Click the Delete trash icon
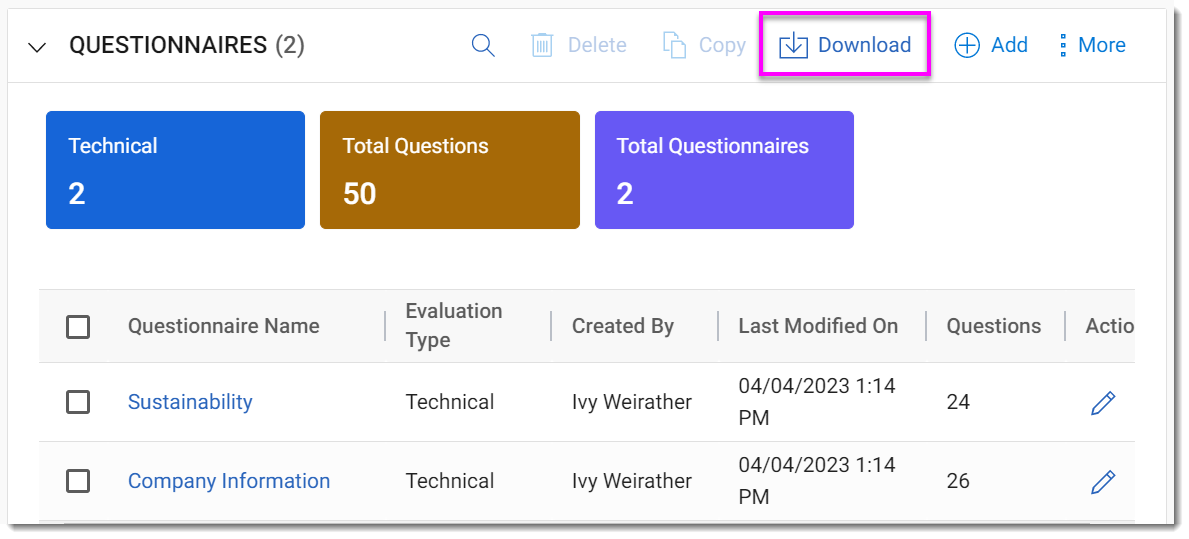1189x539 pixels. click(x=542, y=45)
